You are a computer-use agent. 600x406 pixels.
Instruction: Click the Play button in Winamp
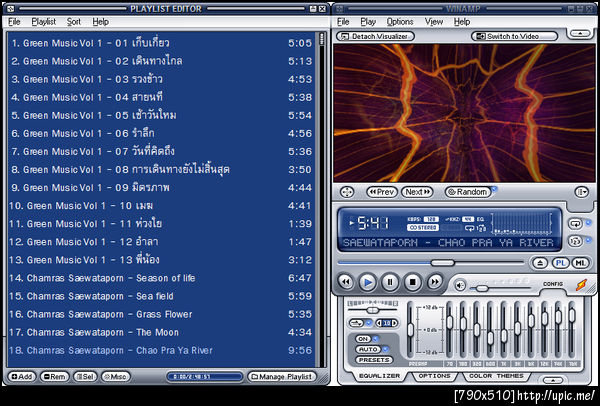368,282
